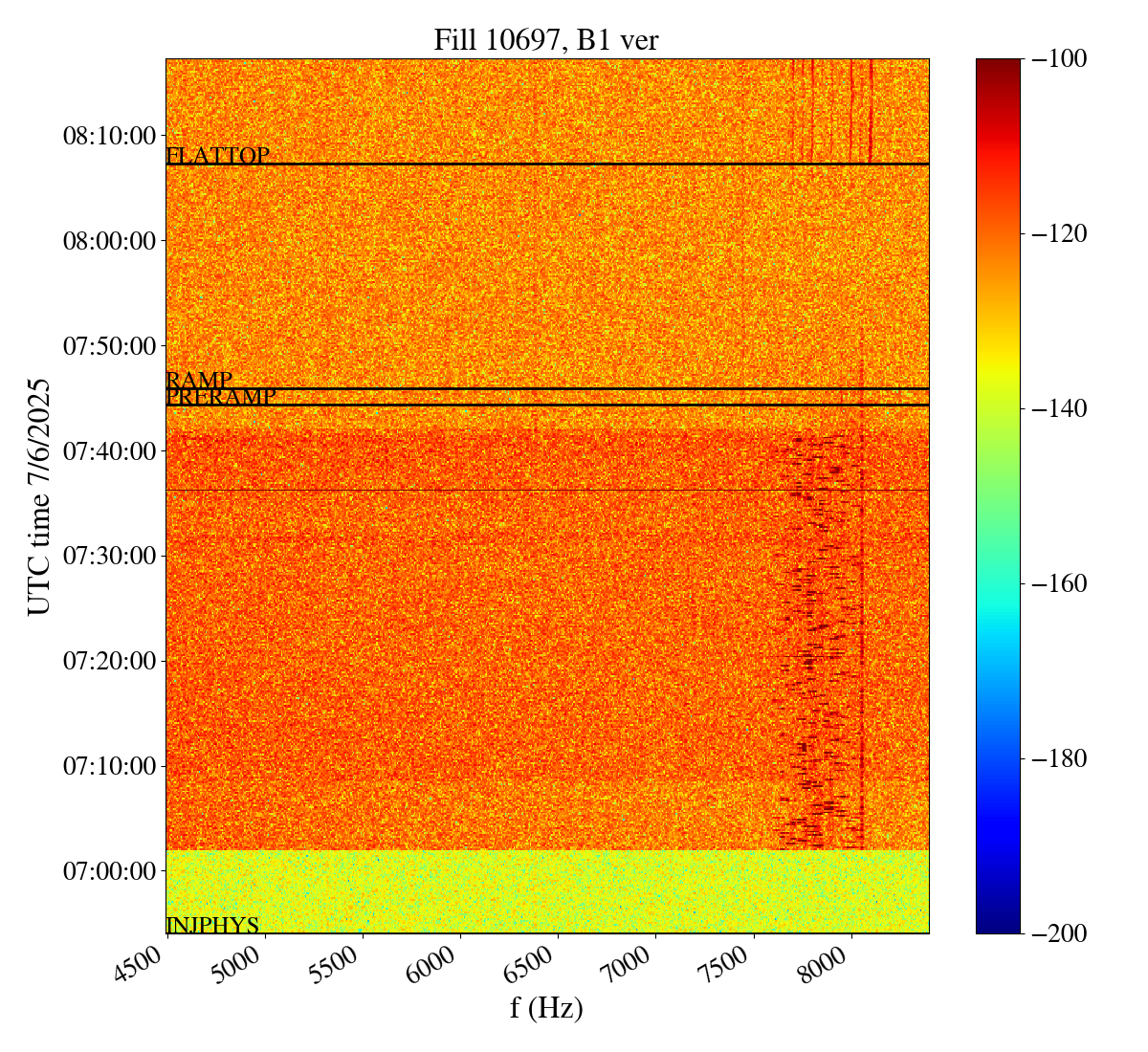Select the FLATTOP marker label

click(217, 155)
